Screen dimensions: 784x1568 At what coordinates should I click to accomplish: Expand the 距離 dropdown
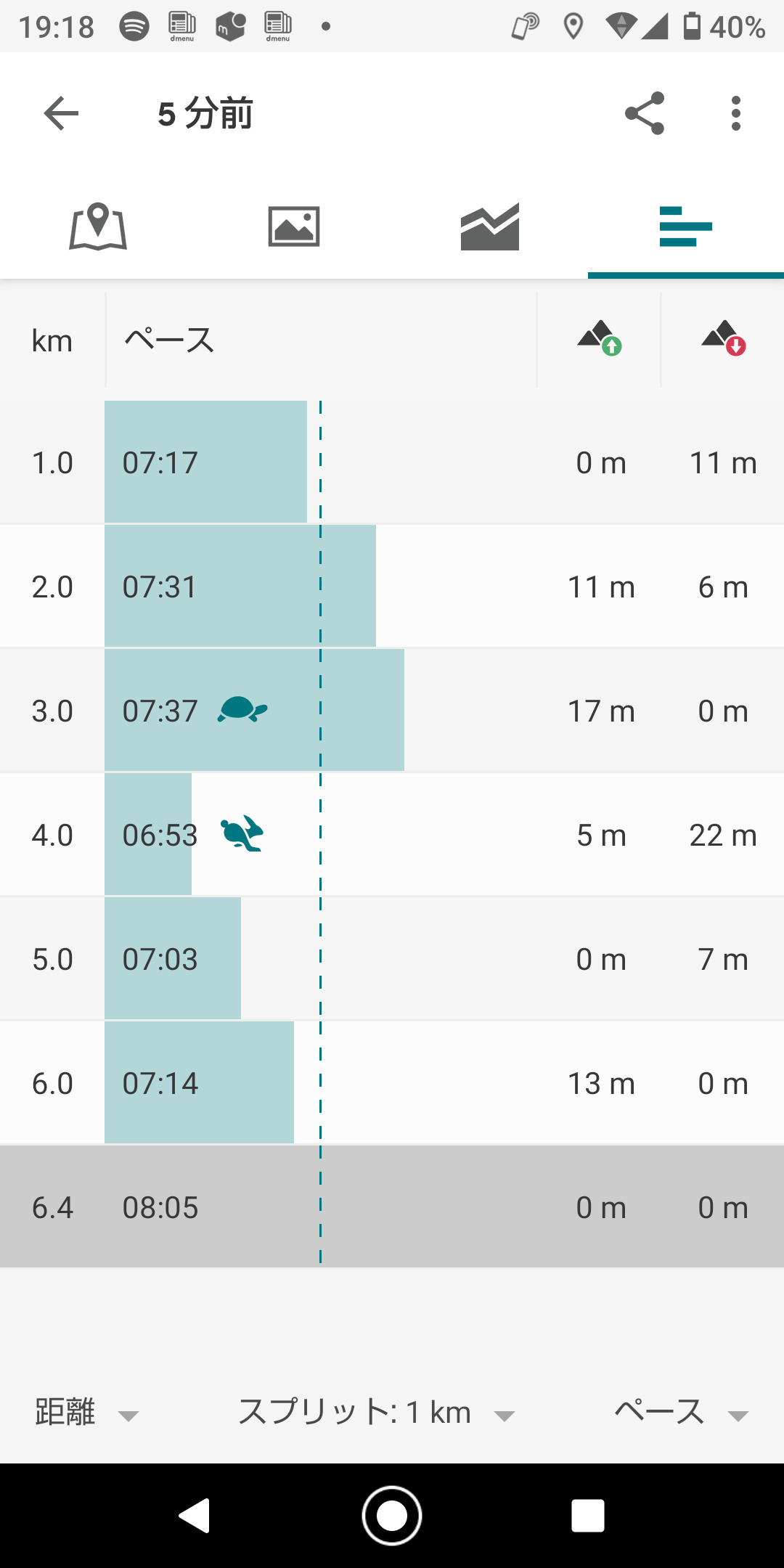pos(87,1413)
